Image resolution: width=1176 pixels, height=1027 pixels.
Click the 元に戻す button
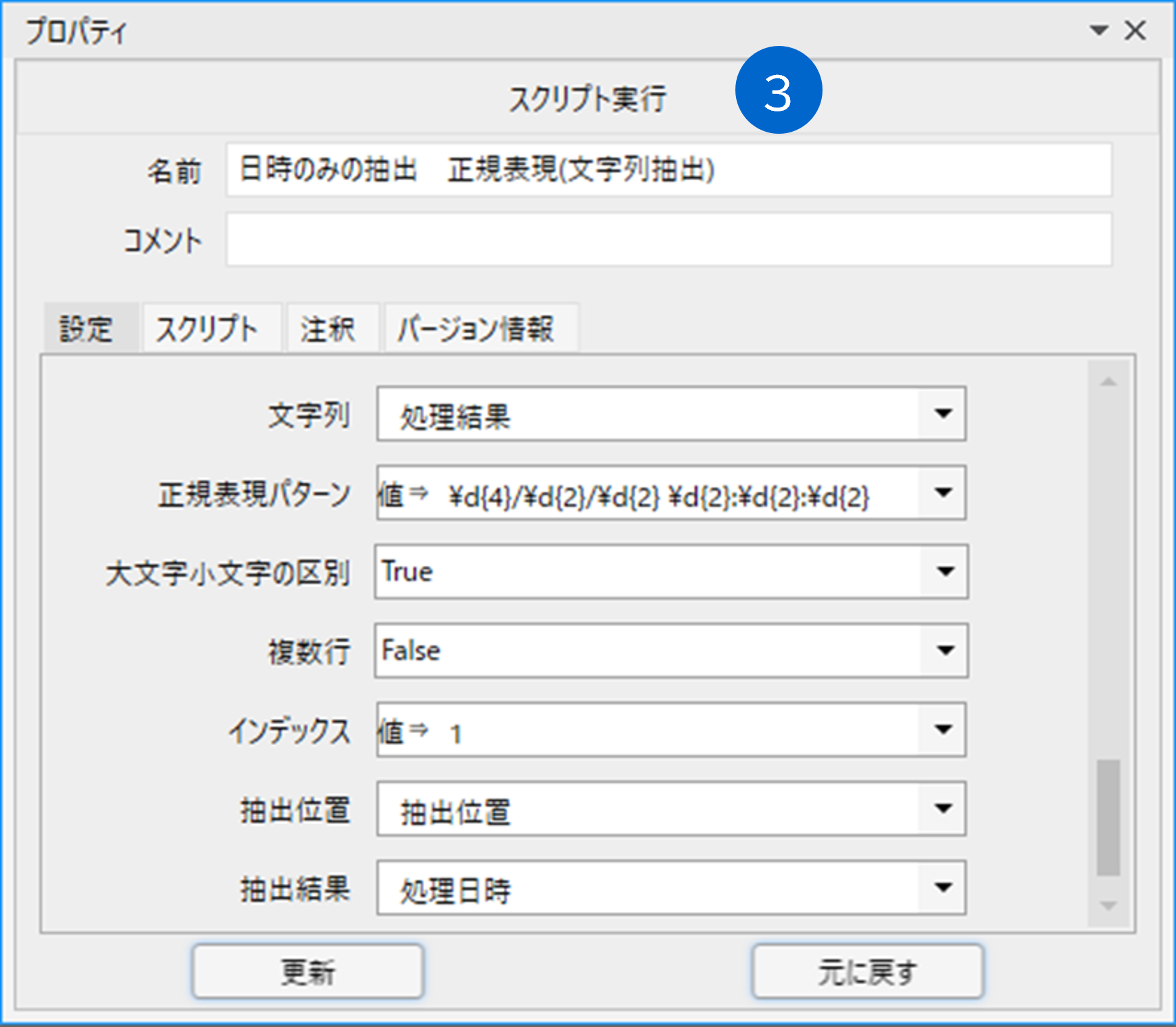tap(868, 972)
